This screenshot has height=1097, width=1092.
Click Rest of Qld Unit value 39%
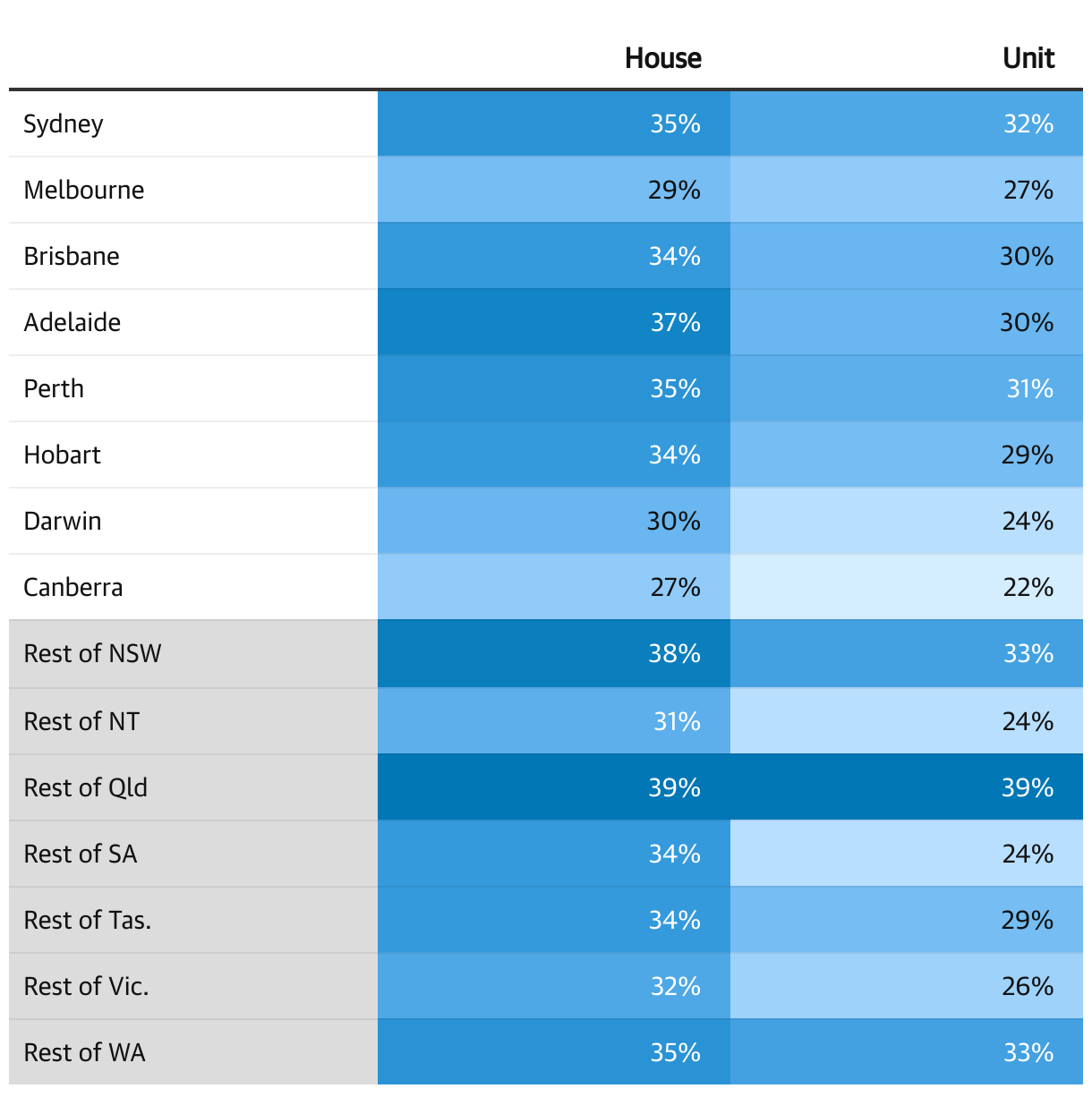pos(1028,787)
